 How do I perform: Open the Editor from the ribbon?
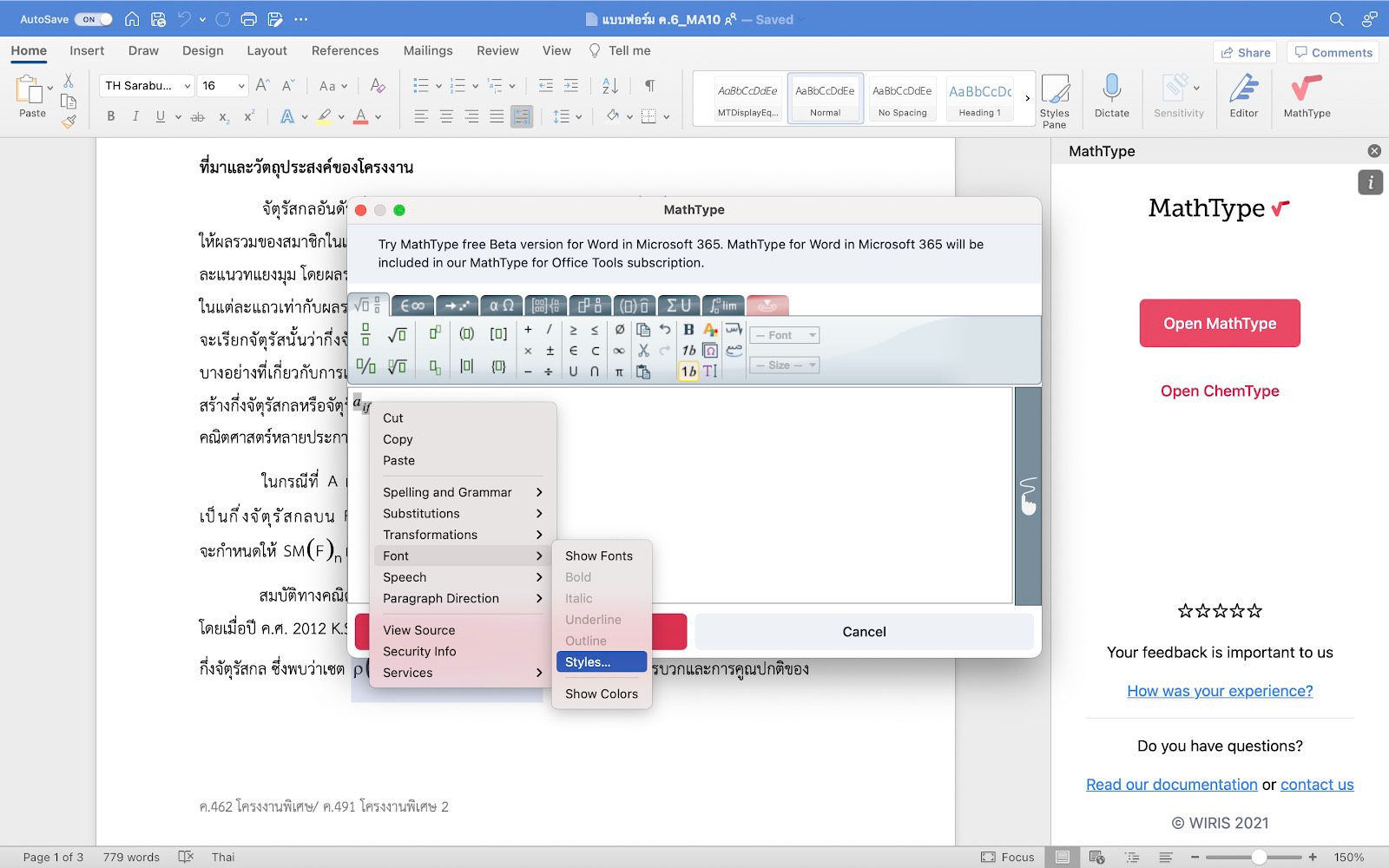click(1243, 95)
